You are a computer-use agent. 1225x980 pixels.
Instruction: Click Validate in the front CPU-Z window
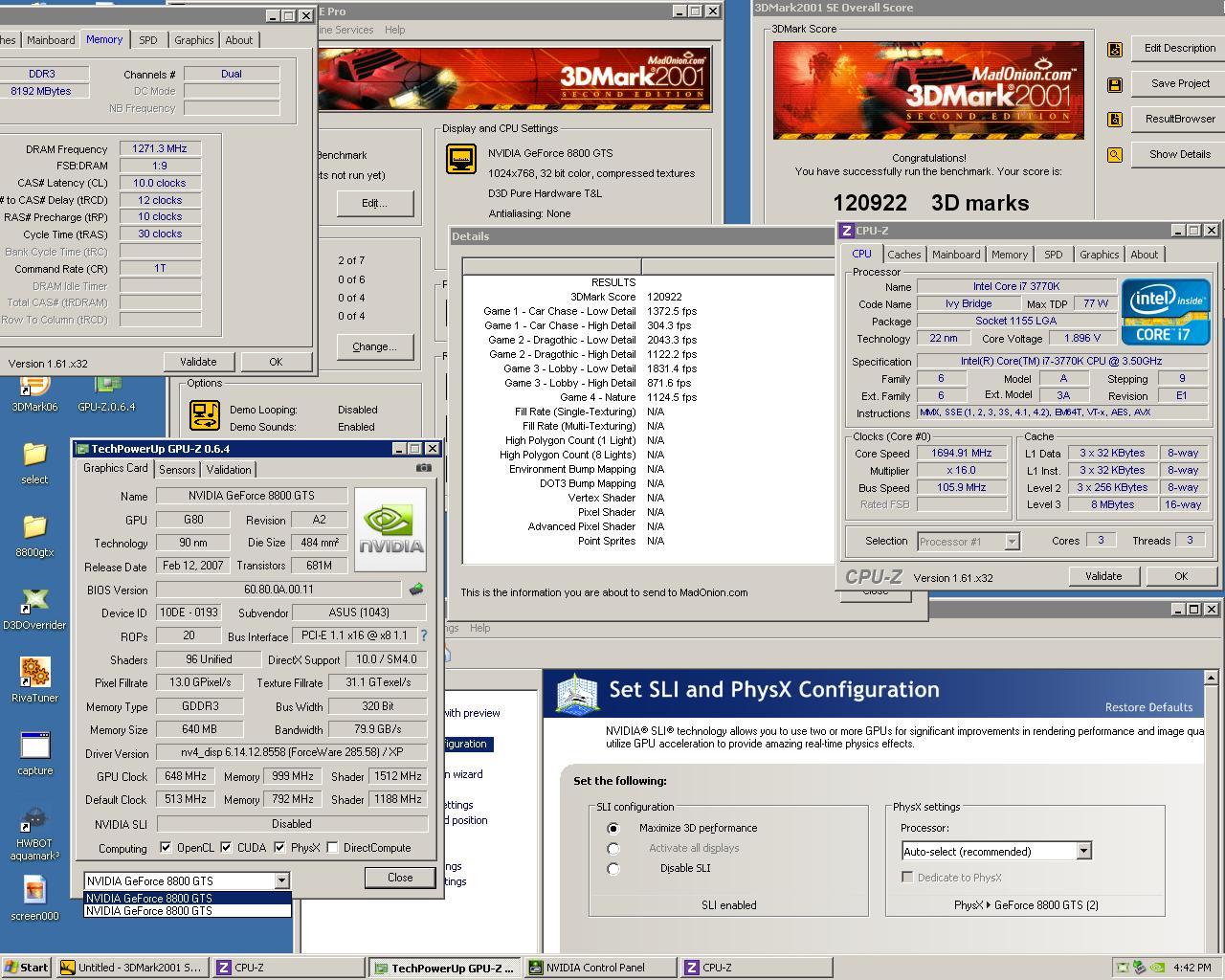(1103, 576)
